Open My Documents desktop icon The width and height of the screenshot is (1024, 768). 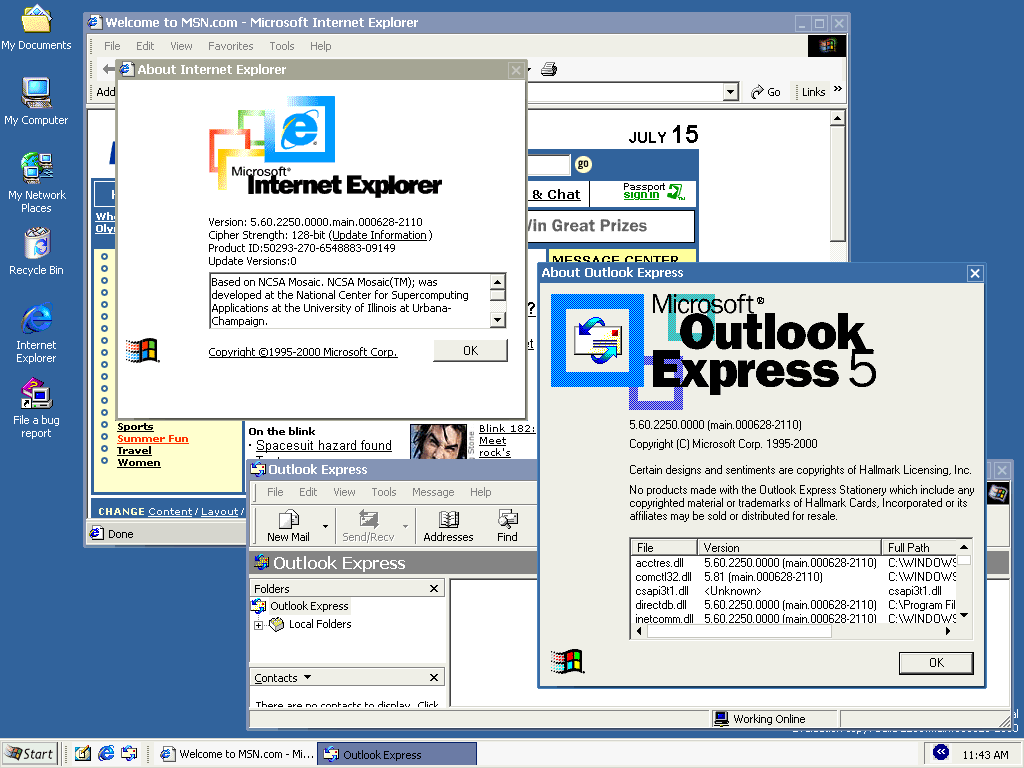point(36,27)
